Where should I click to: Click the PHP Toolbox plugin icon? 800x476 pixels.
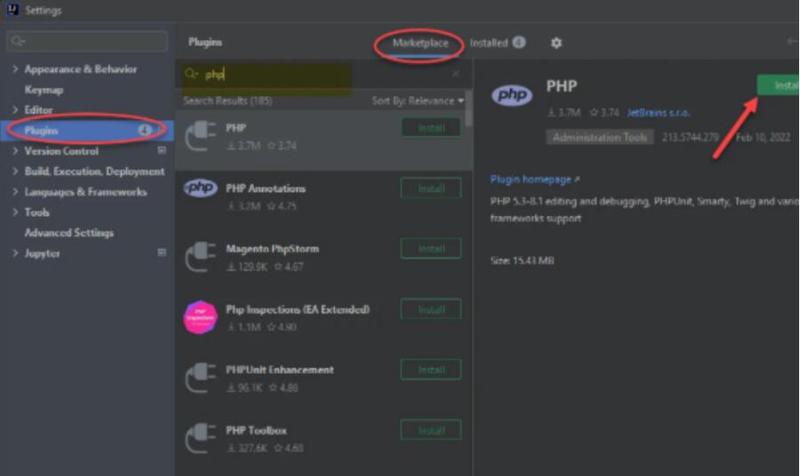(x=201, y=438)
